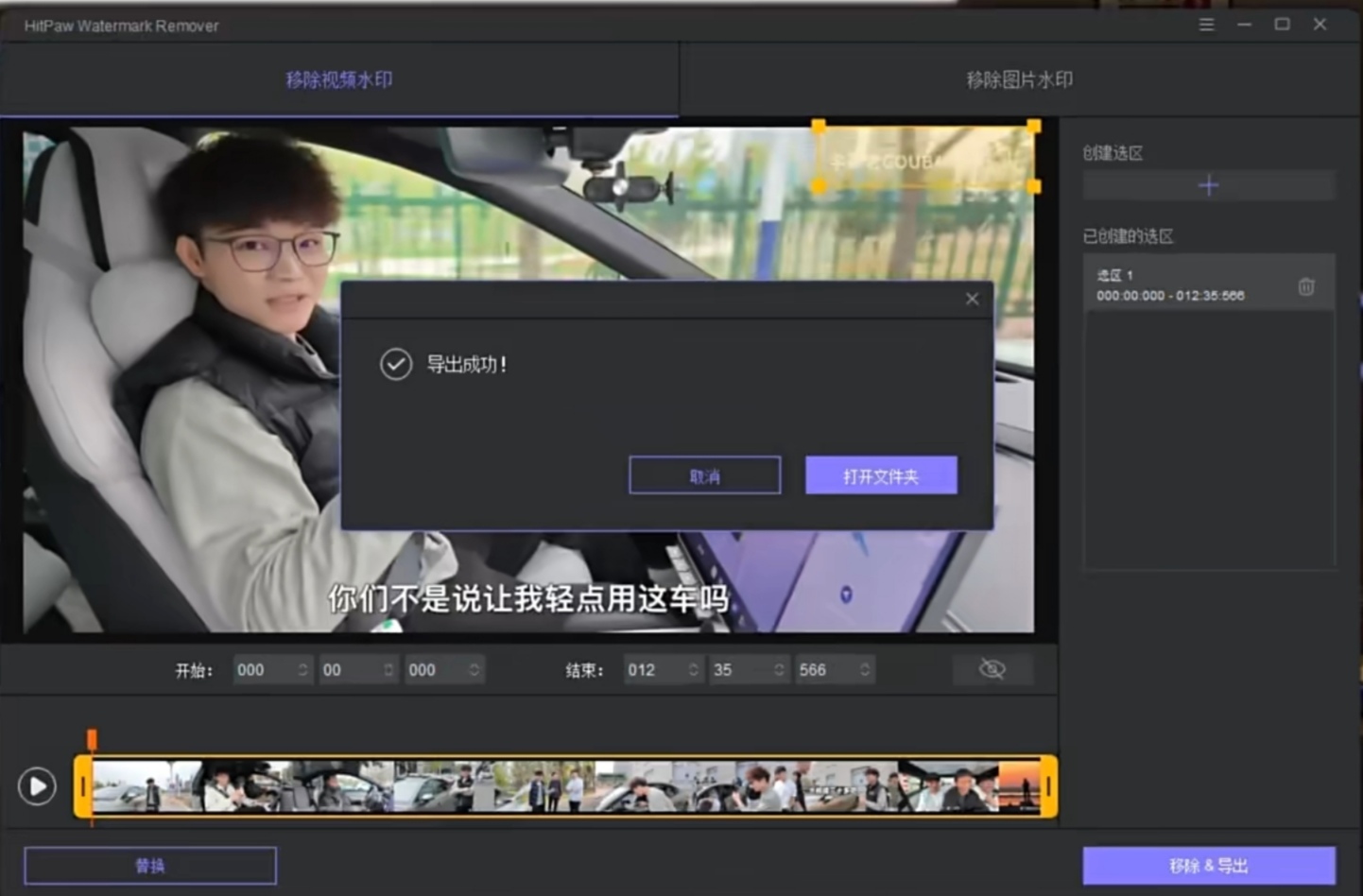Toggle the preview eye icon
This screenshot has height=896, width=1363.
[x=992, y=669]
